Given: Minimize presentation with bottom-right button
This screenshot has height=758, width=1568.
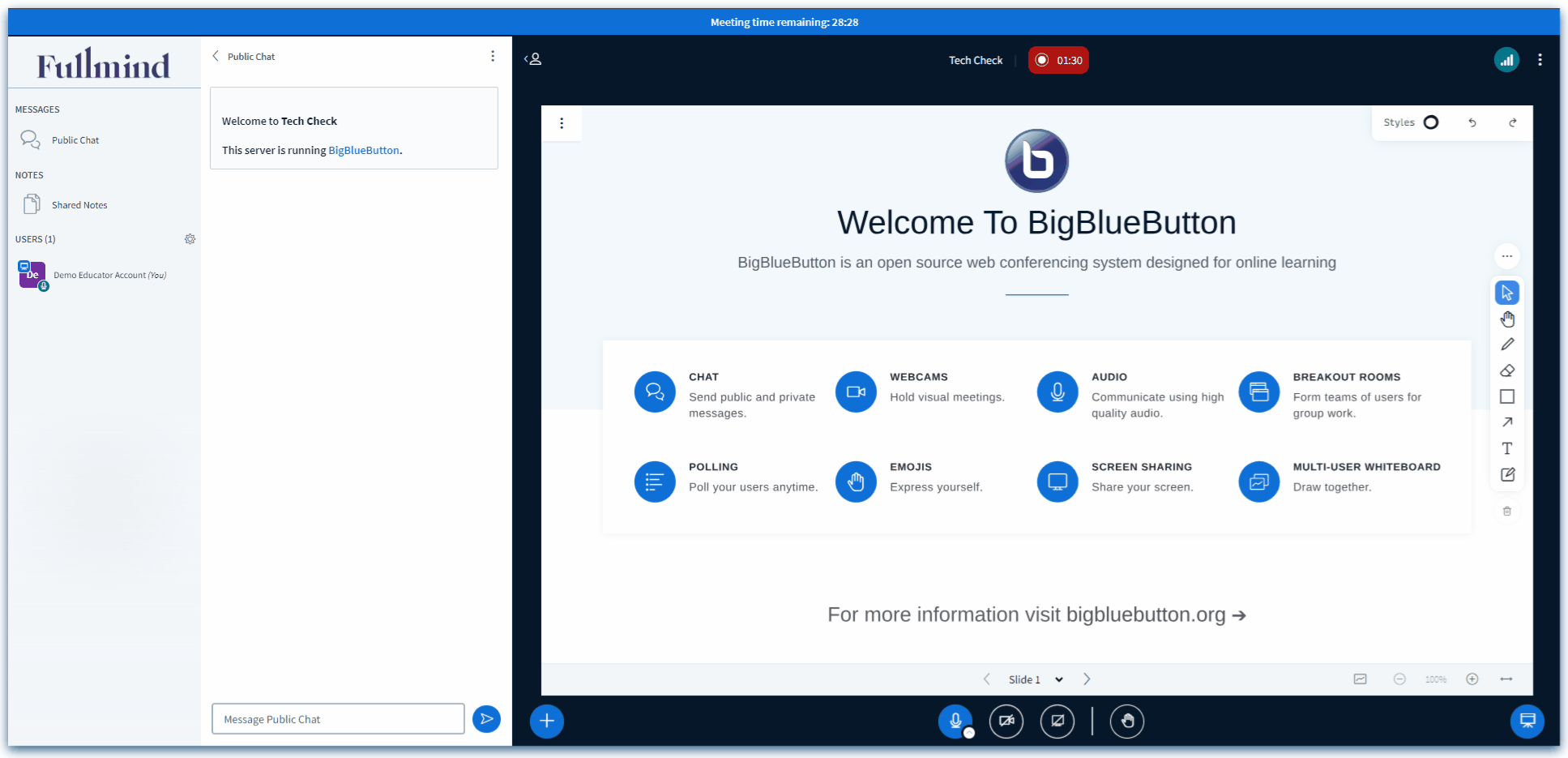Looking at the screenshot, I should (1527, 721).
